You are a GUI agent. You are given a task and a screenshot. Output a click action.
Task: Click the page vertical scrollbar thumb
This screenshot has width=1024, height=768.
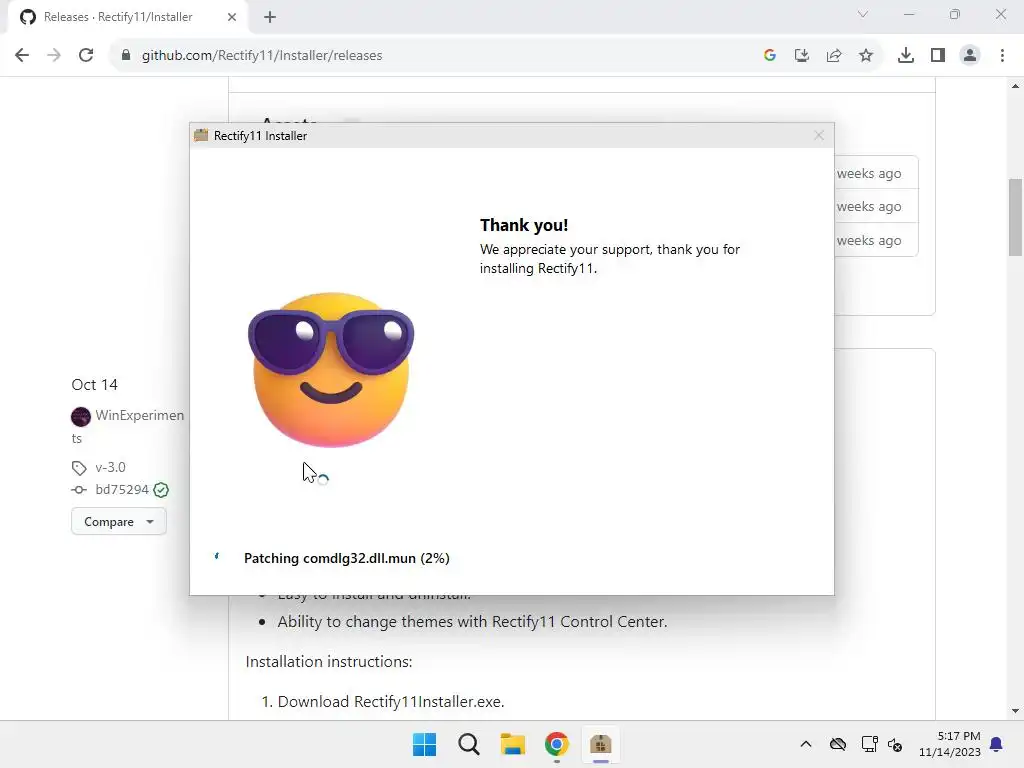pyautogui.click(x=1016, y=217)
